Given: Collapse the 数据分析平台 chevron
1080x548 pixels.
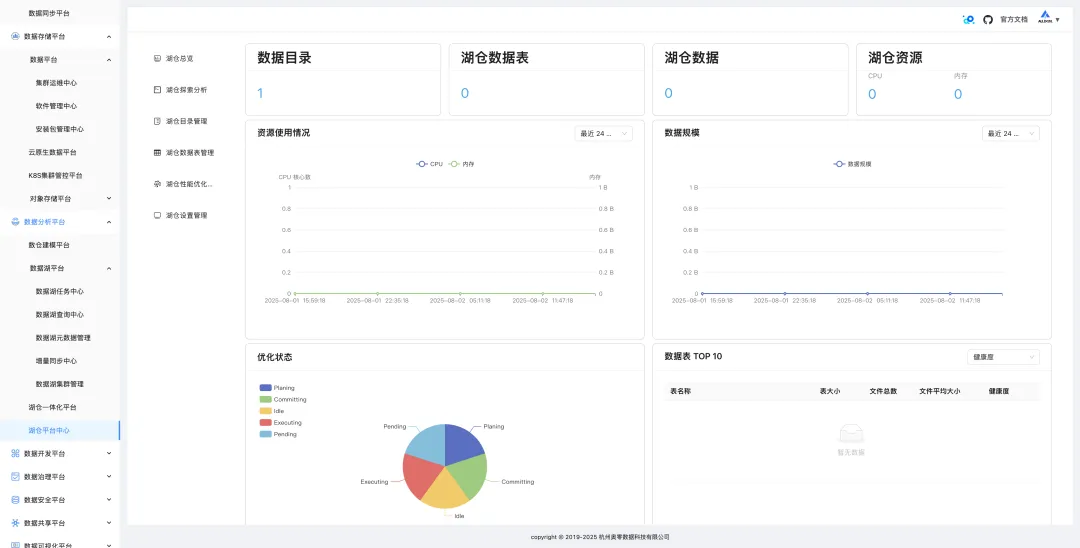Looking at the screenshot, I should pos(109,222).
